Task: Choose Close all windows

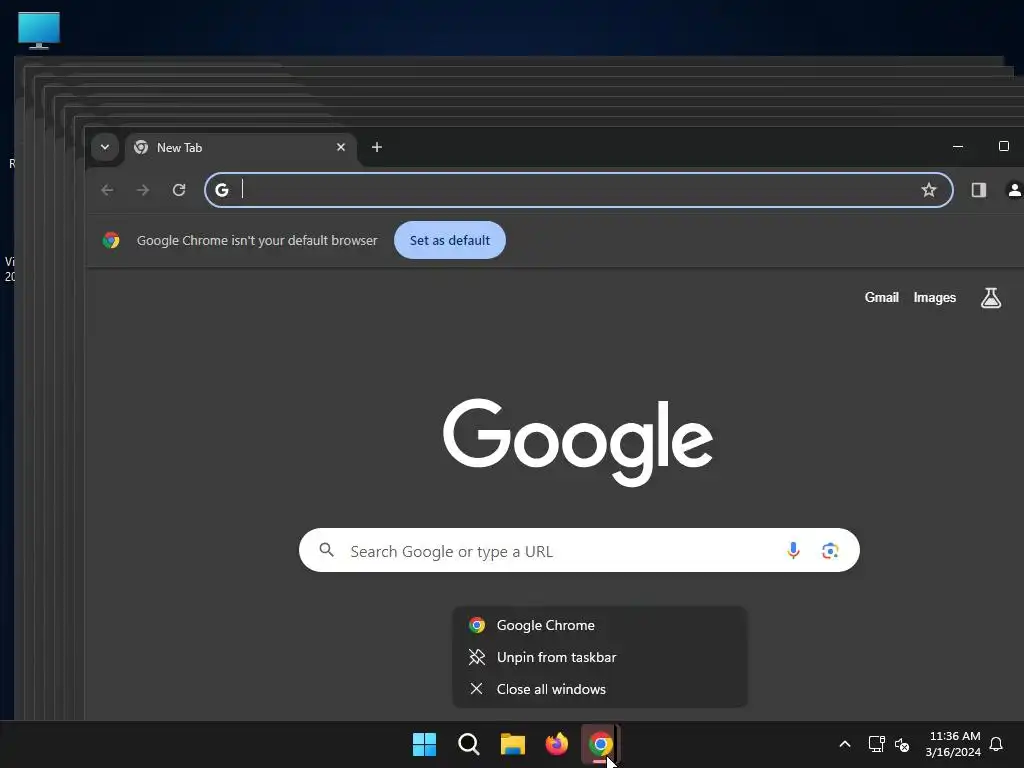Action: [600, 689]
